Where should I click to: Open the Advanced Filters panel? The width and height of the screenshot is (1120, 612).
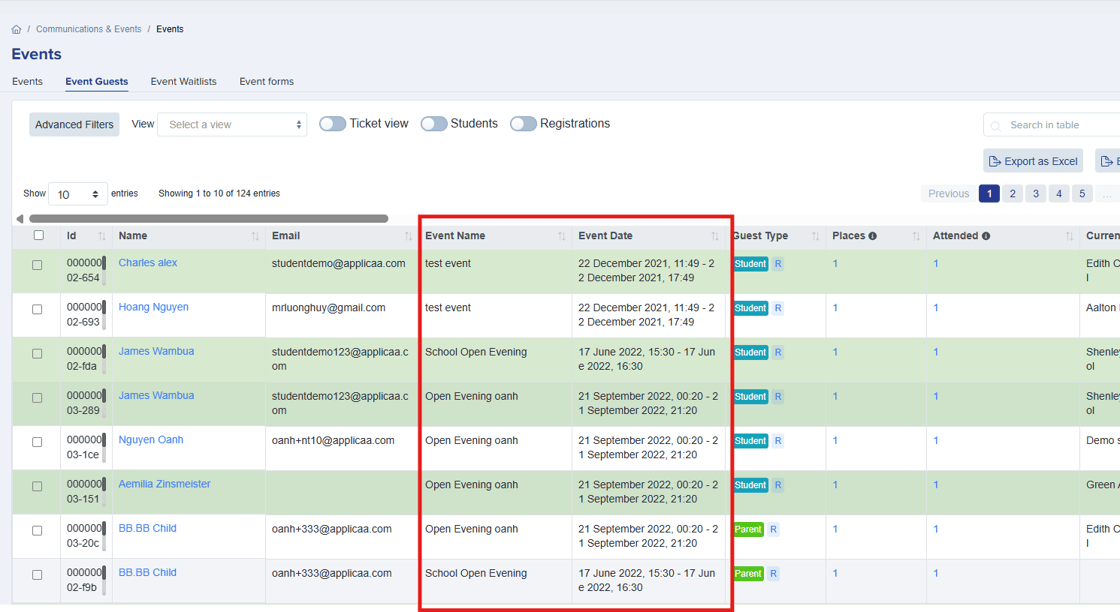point(74,125)
